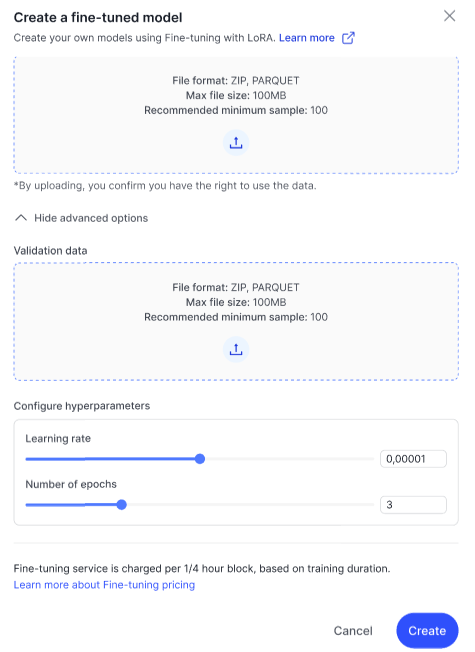This screenshot has height=652, width=475.
Task: Click the Validation data label
Action: (50, 251)
